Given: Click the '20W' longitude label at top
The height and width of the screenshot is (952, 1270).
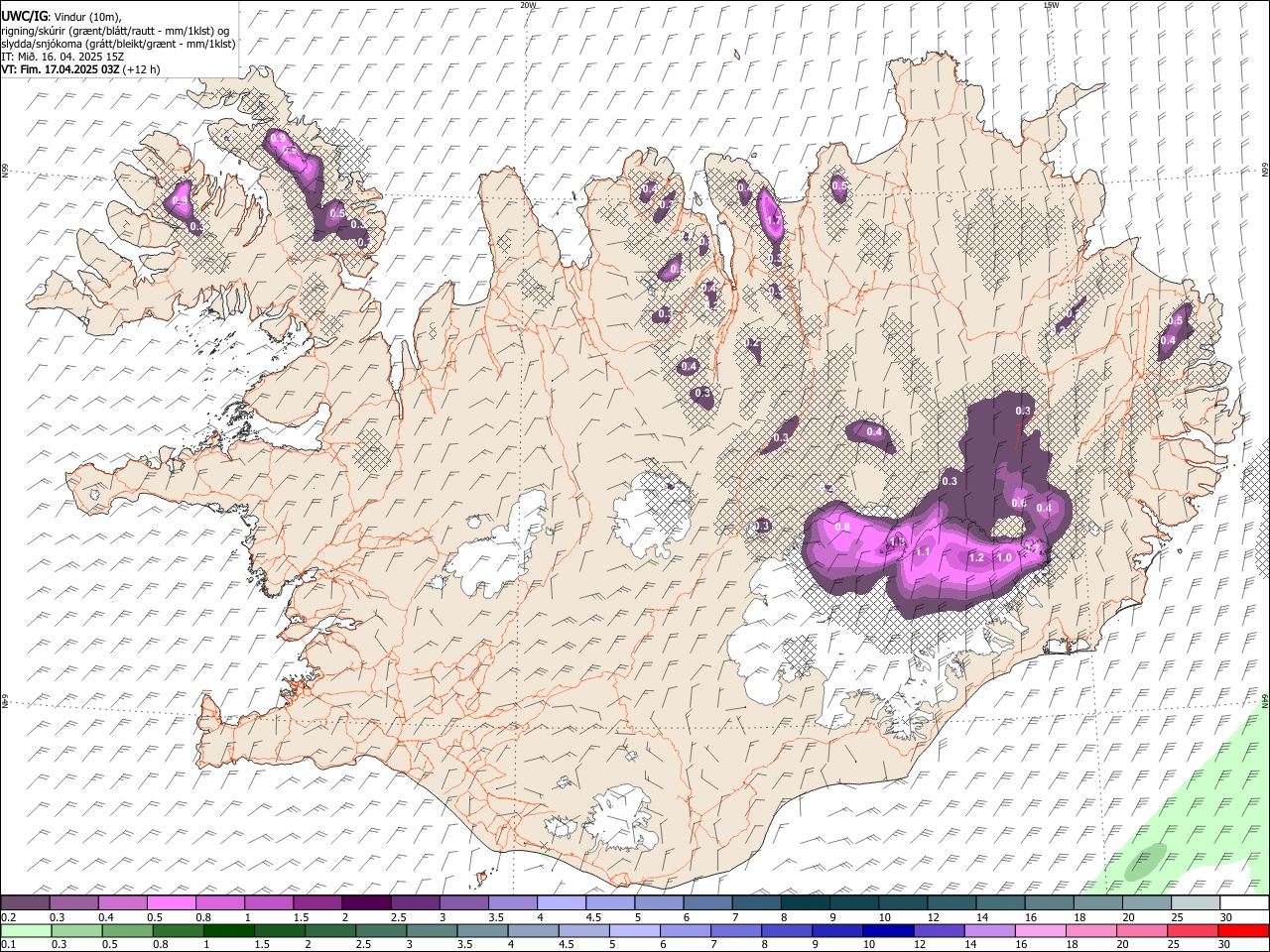Looking at the screenshot, I should click(x=528, y=5).
